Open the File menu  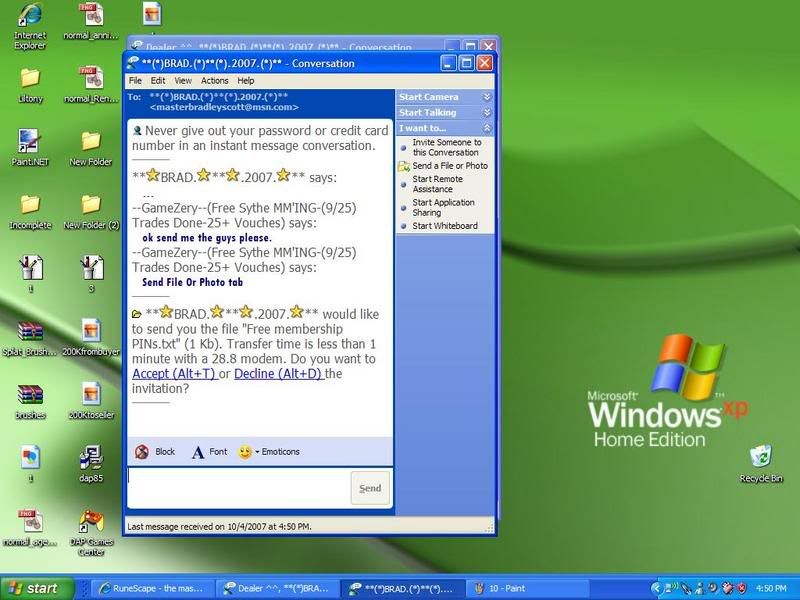point(135,81)
